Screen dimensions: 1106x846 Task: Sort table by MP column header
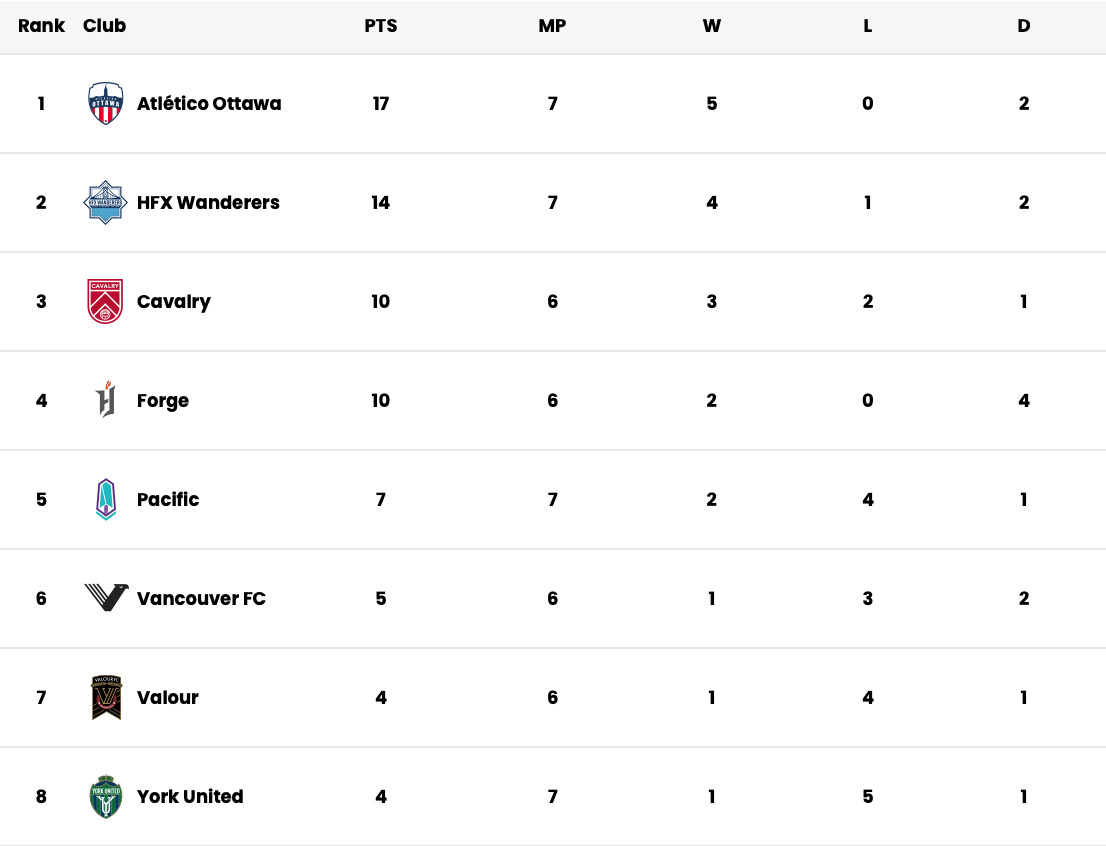(552, 26)
